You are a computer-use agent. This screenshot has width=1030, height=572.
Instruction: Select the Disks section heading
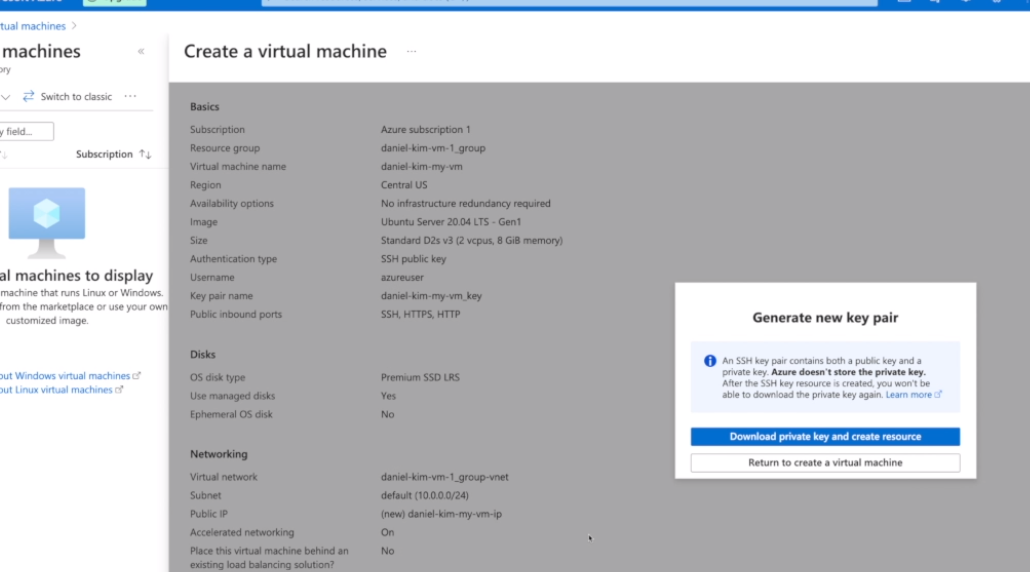pos(202,355)
